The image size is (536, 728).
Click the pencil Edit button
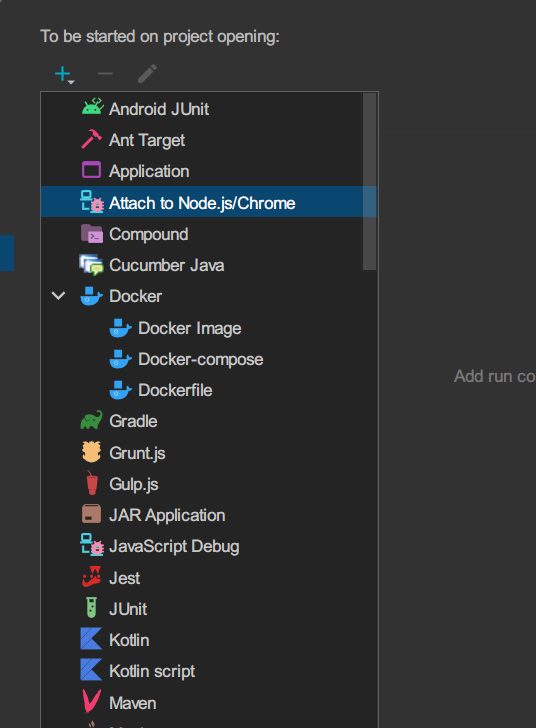[x=147, y=73]
